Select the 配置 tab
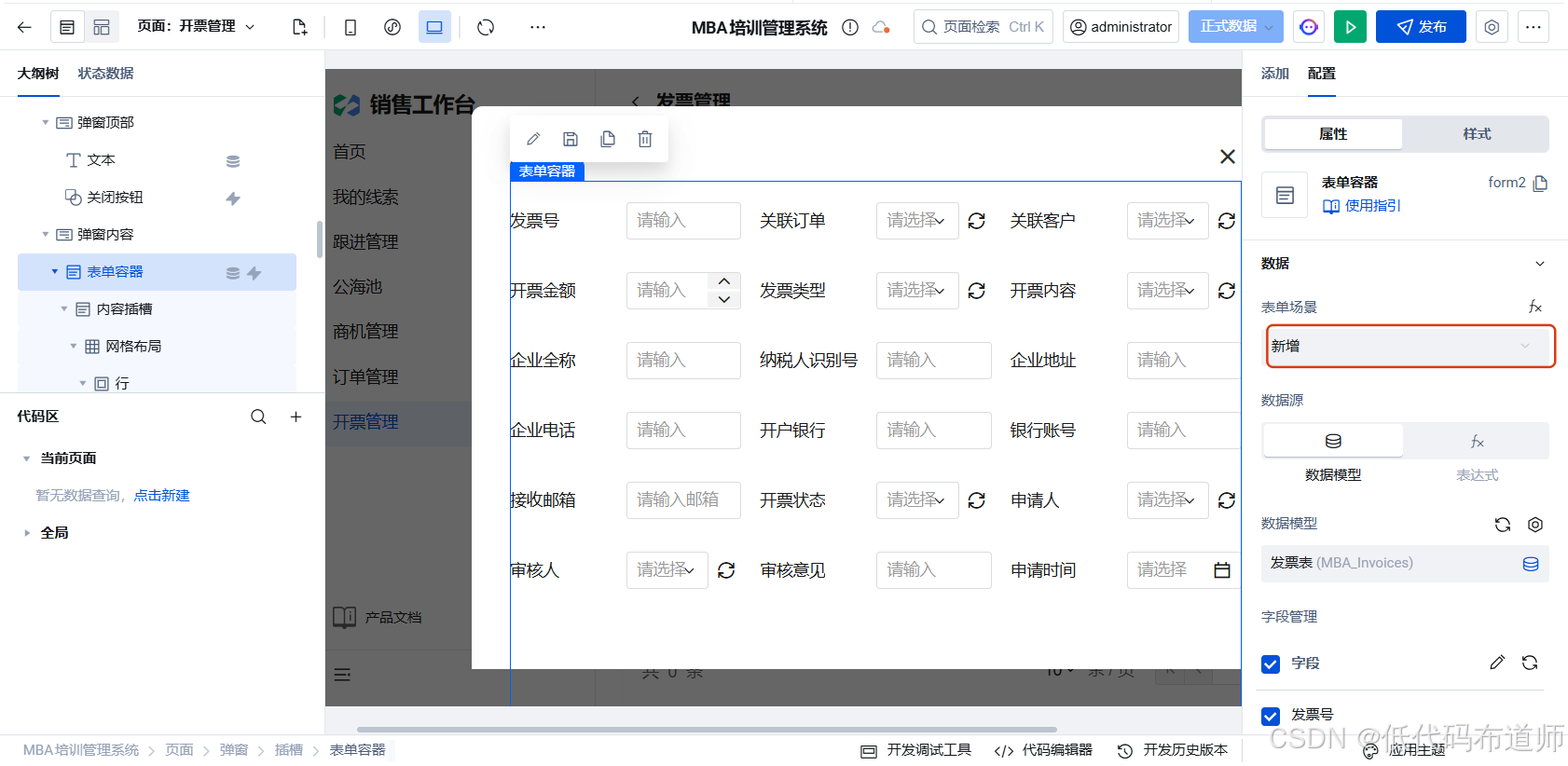1568x766 pixels. point(1321,73)
